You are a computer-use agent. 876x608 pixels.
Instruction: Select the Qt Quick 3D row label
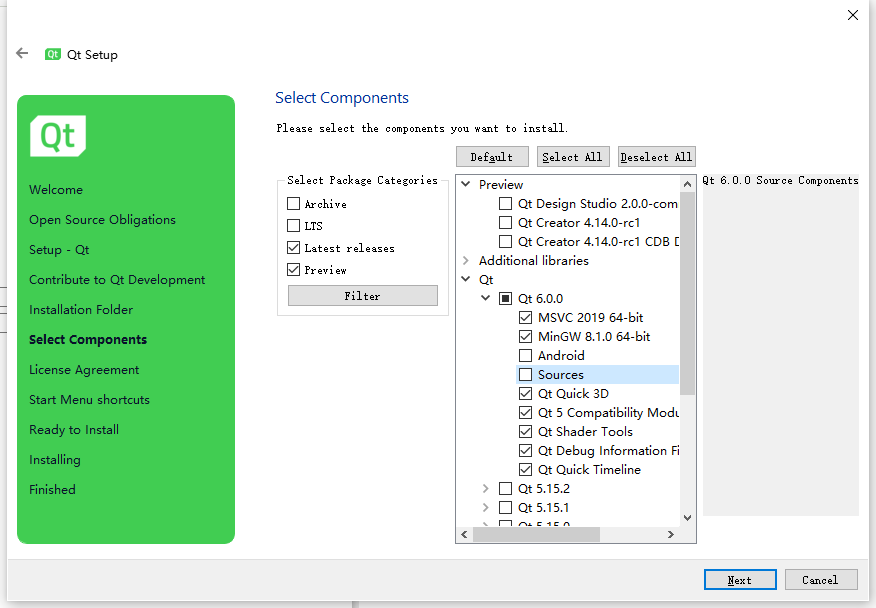573,393
